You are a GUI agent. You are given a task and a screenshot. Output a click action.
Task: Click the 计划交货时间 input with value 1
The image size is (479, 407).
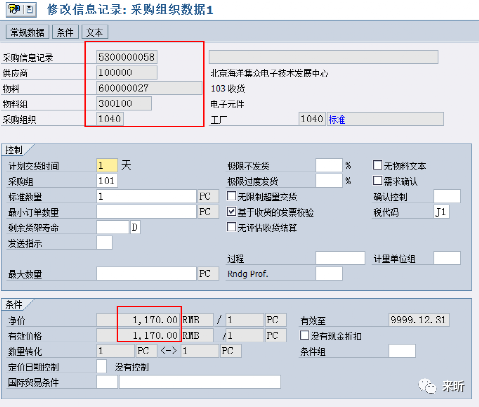click(x=107, y=165)
